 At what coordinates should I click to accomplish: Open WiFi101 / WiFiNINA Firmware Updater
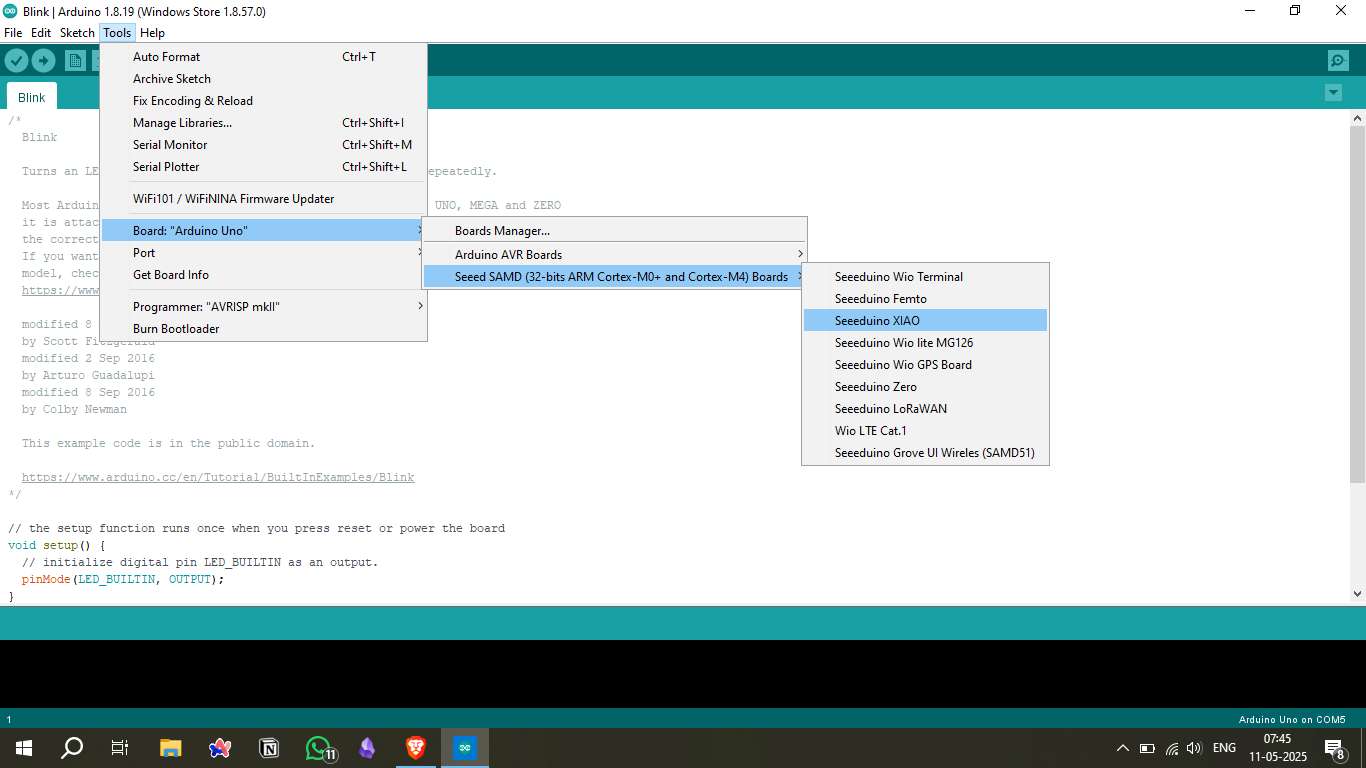tap(264, 199)
